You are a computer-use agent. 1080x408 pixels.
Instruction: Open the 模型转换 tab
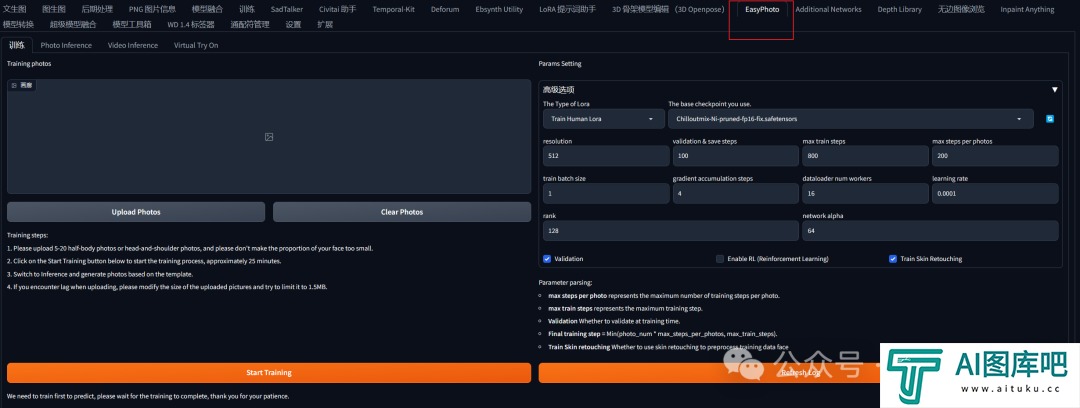pos(18,24)
